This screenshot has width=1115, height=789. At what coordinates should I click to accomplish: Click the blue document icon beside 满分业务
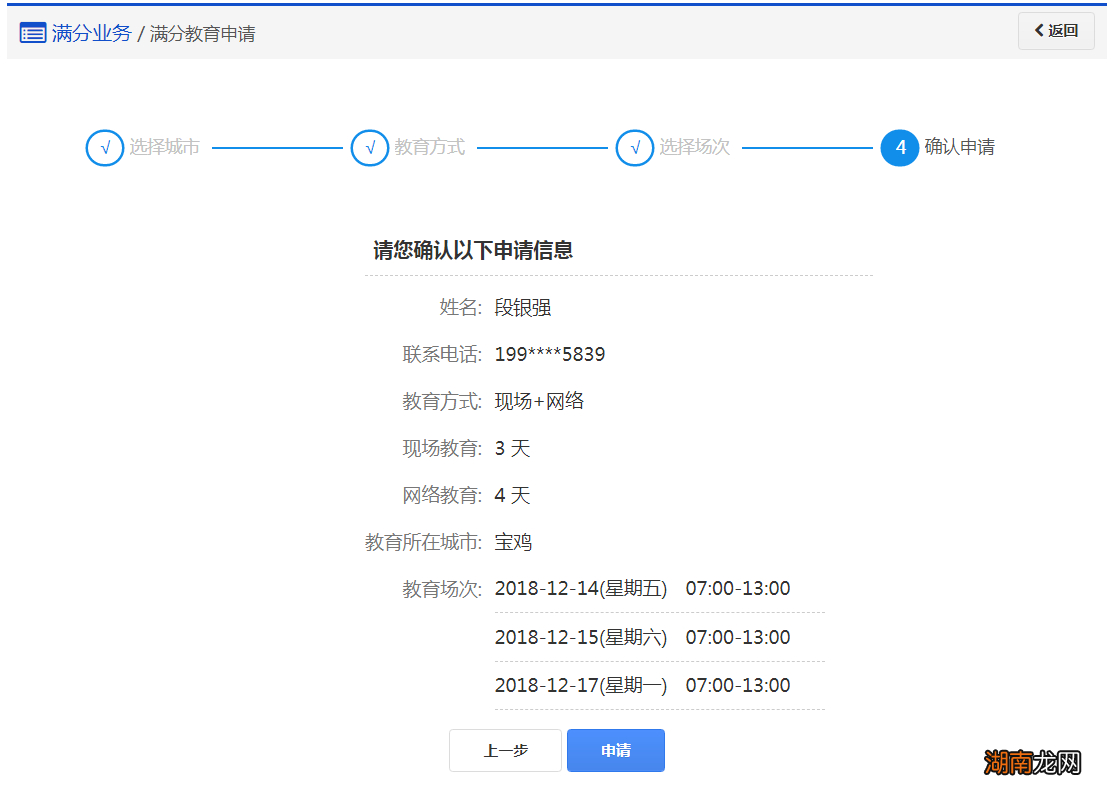[33, 31]
